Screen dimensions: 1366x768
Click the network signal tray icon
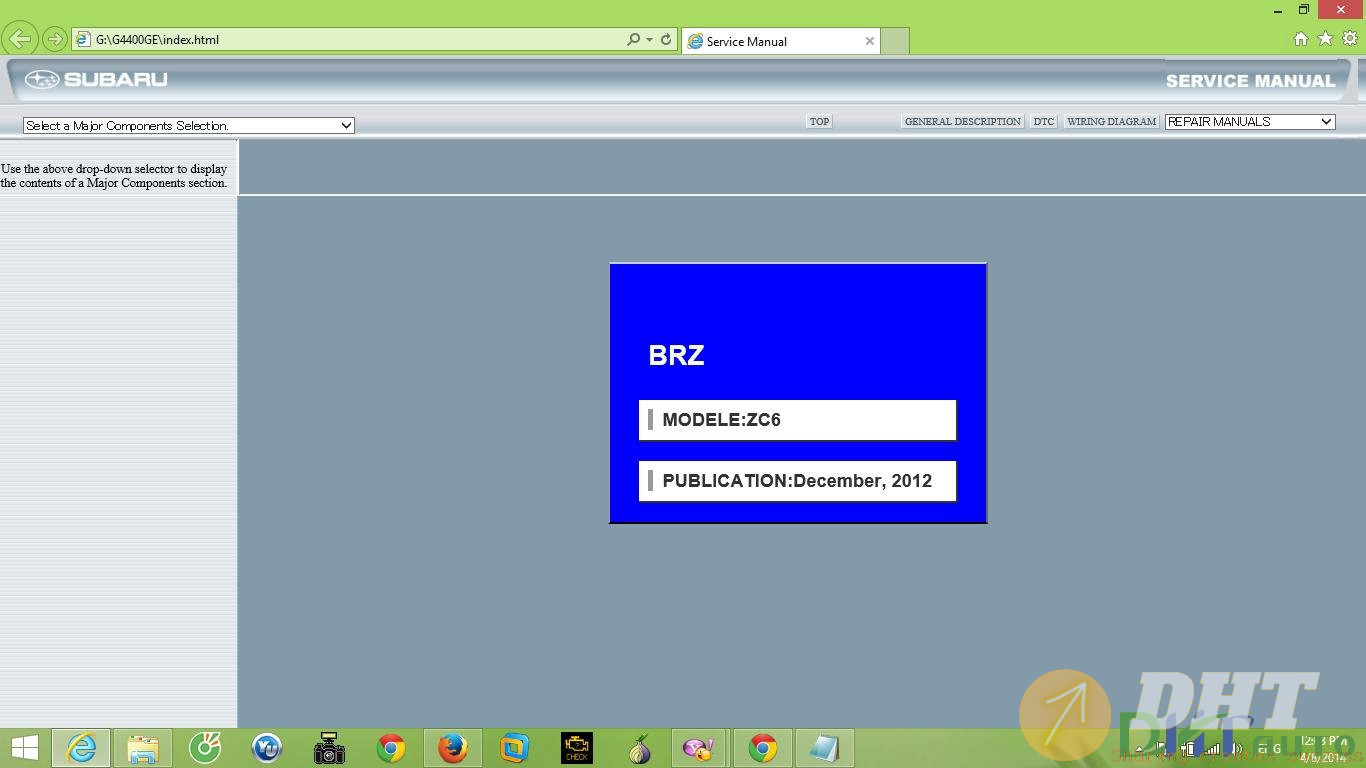(1213, 748)
